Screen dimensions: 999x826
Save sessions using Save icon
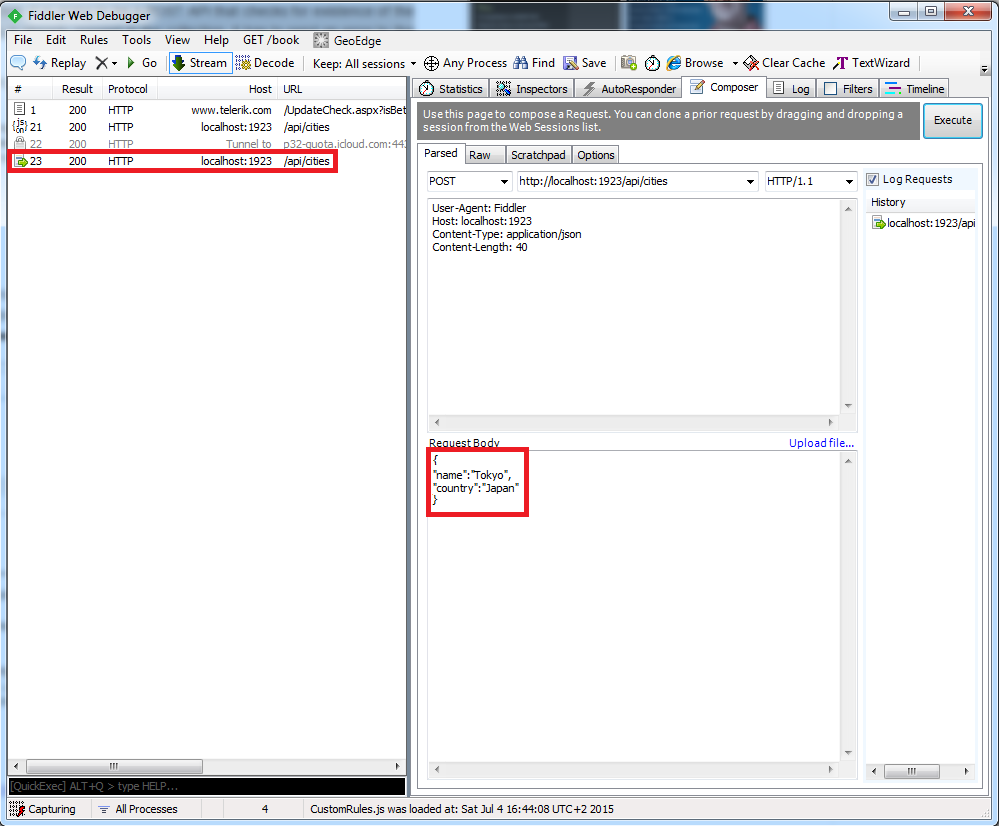[584, 62]
